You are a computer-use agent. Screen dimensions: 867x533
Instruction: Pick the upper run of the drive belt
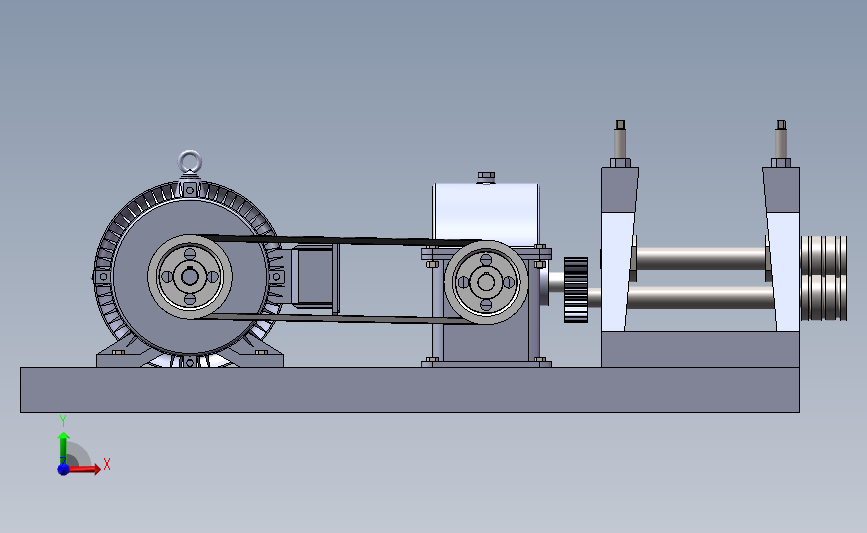pyautogui.click(x=337, y=240)
